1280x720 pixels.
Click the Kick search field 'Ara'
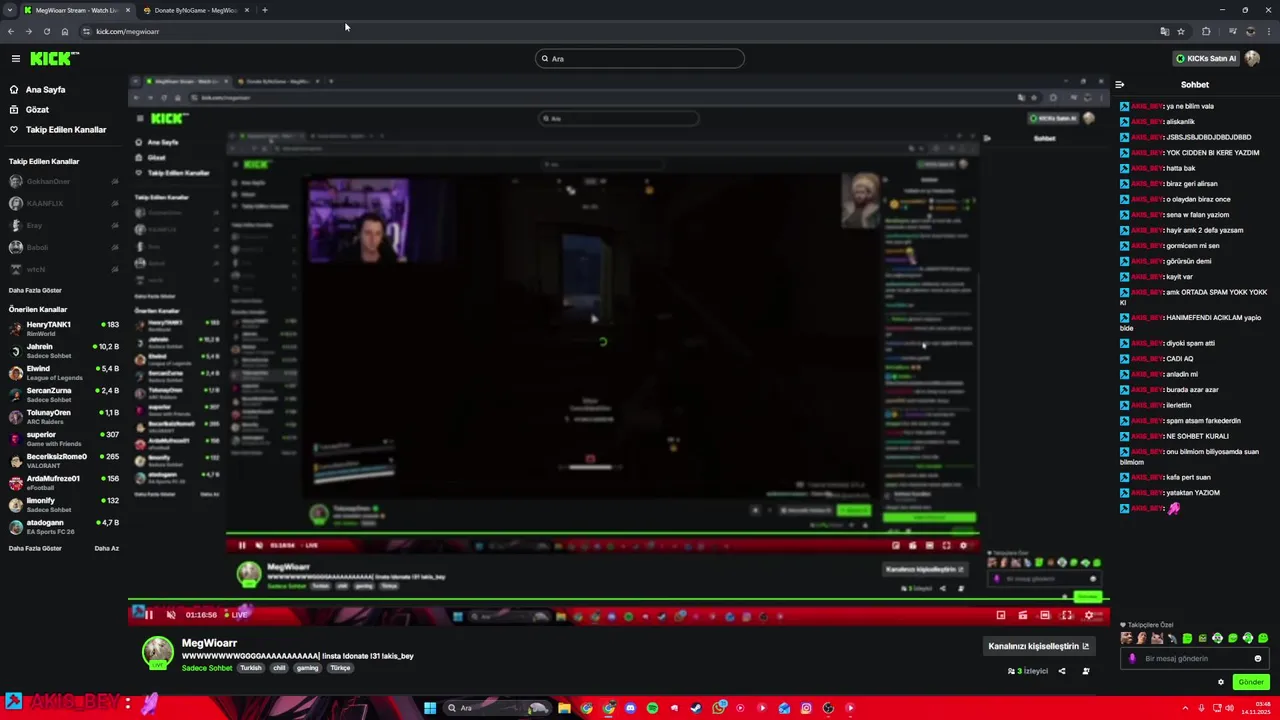point(640,59)
